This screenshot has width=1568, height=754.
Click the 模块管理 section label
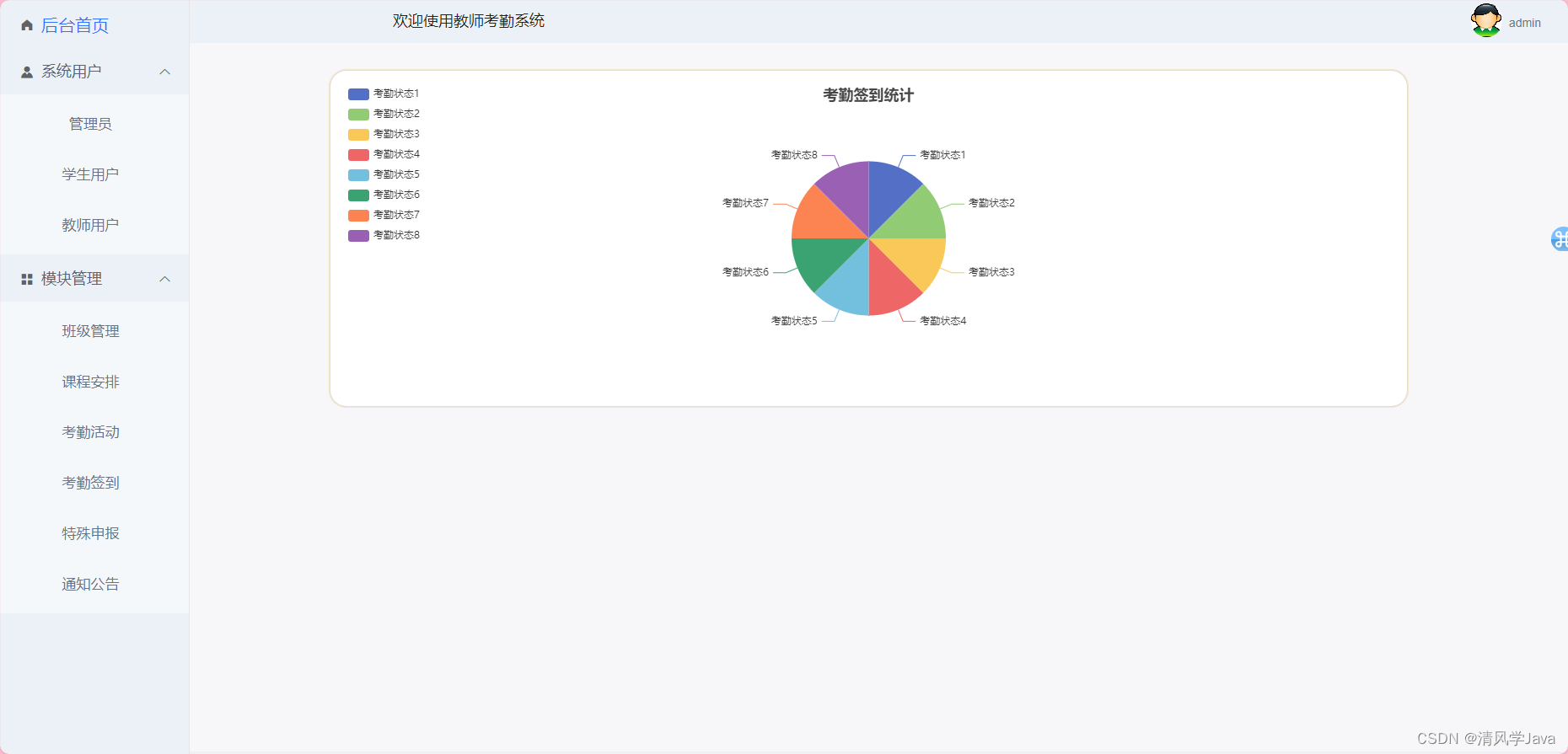point(72,279)
